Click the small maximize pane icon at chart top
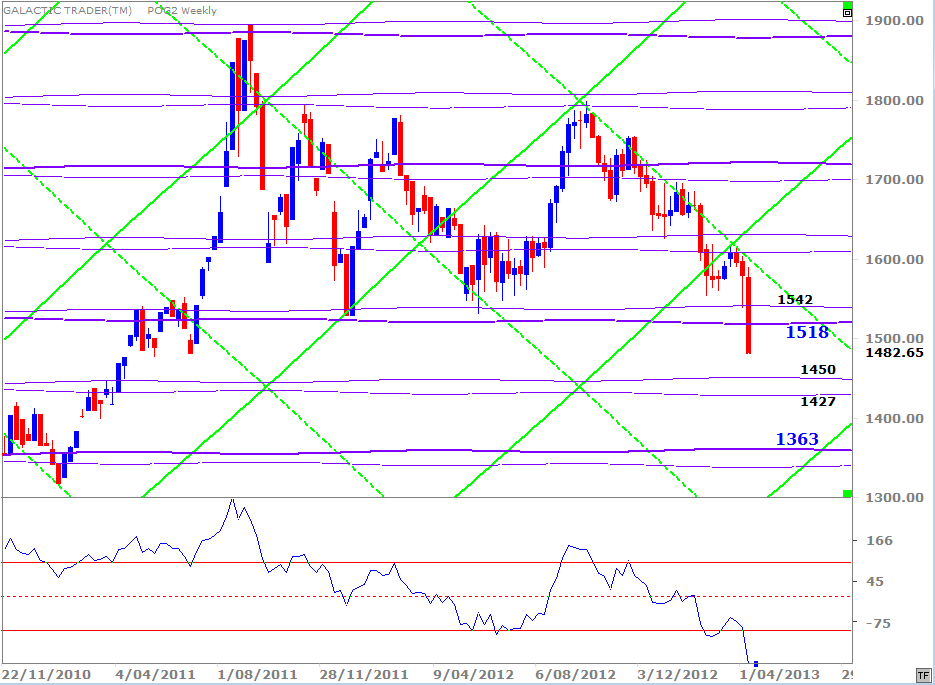935x685 pixels. pos(847,12)
